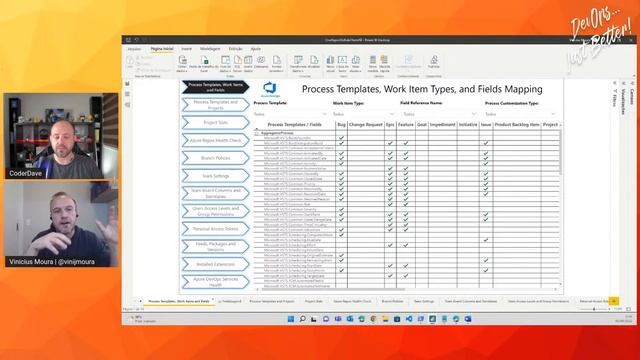This screenshot has height=360, width=640.
Task: Switch to the Exibição ribbon tab
Action: pos(236,49)
